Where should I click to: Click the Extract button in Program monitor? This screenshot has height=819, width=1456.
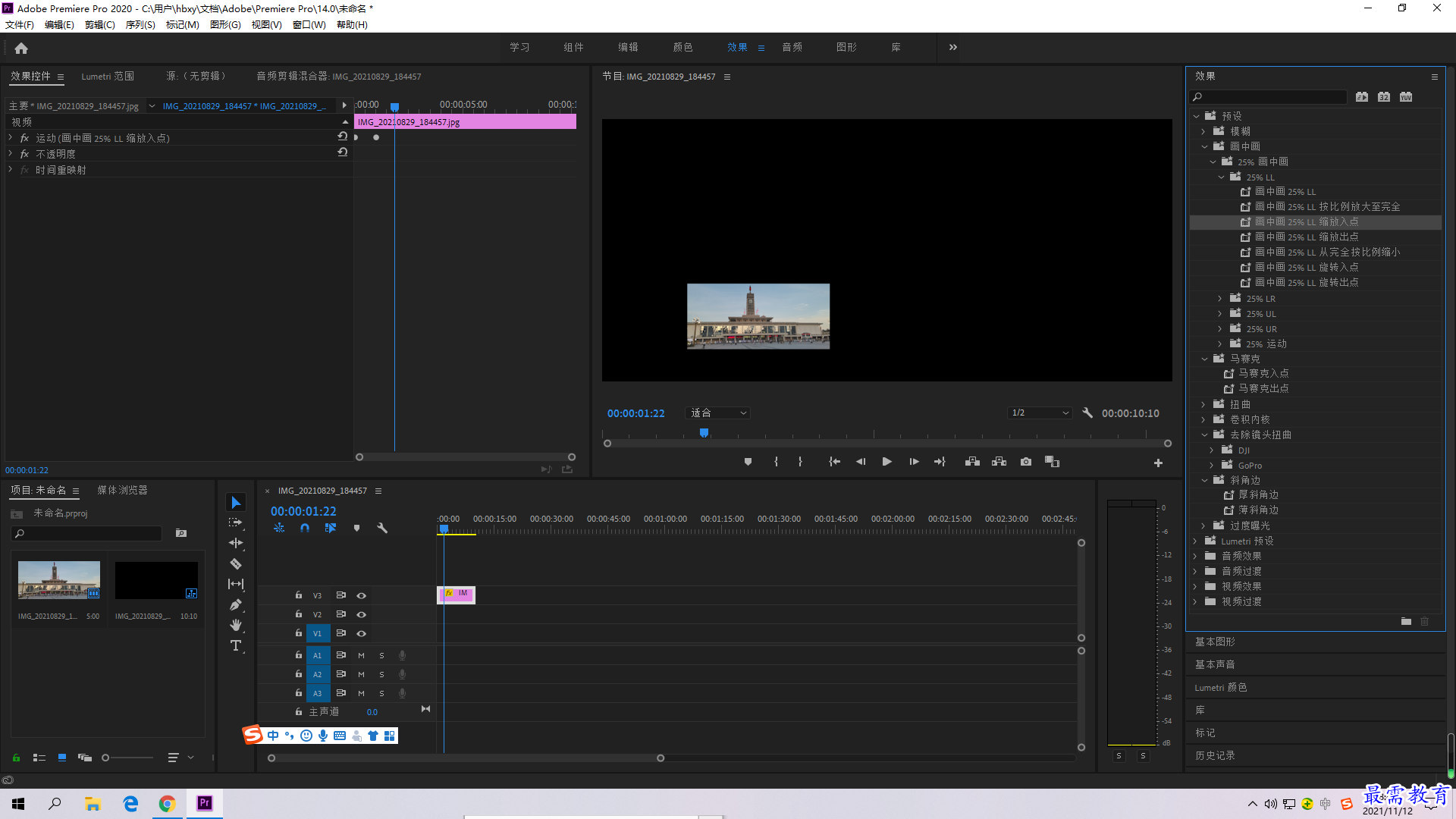[999, 462]
